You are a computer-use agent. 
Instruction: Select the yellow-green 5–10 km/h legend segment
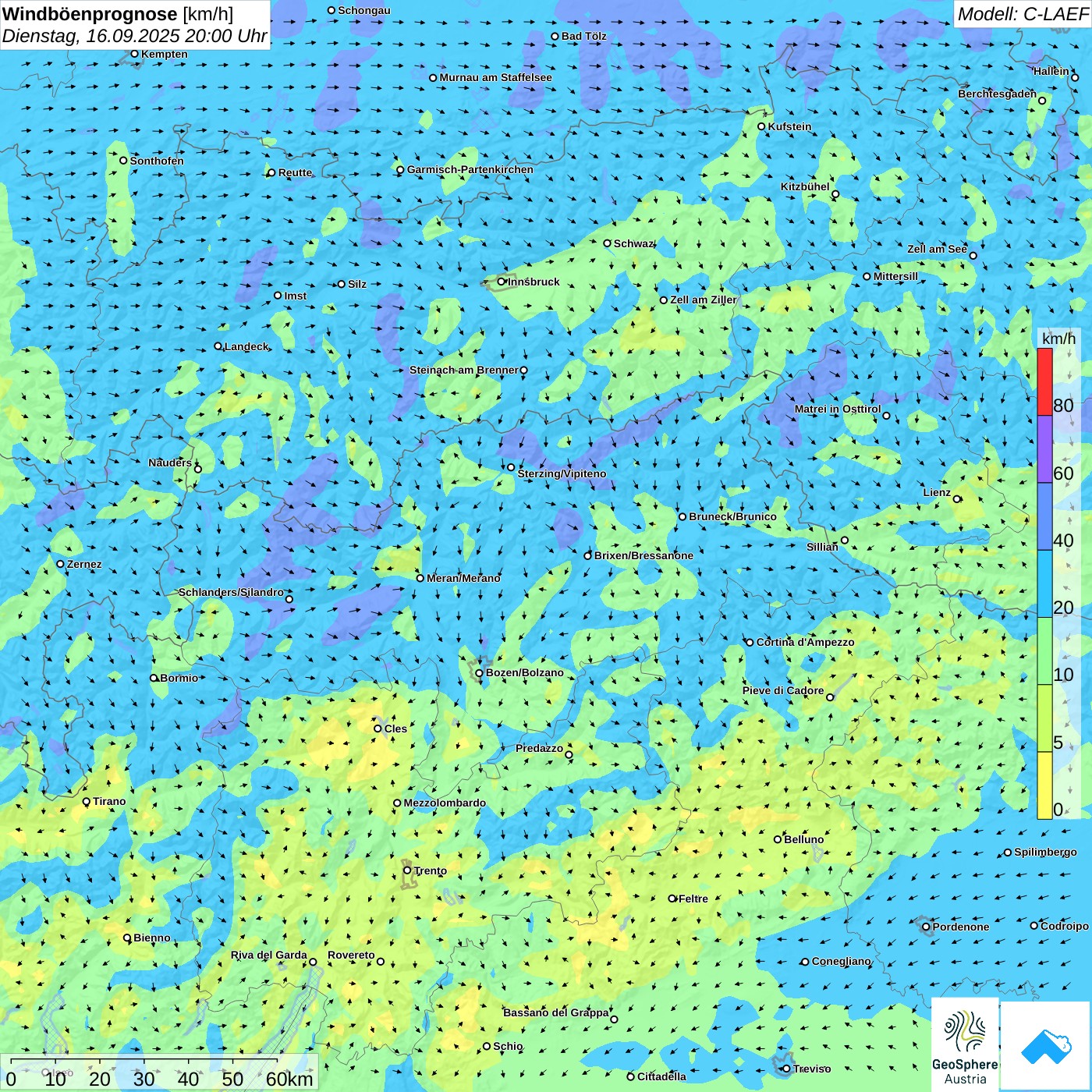click(1044, 718)
